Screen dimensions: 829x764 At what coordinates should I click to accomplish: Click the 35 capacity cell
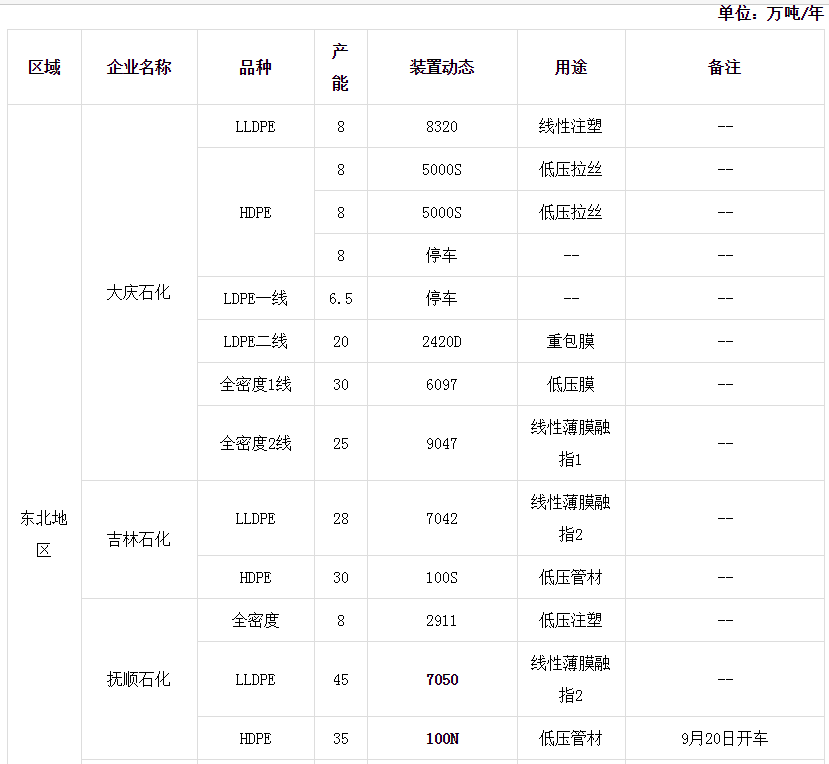(x=340, y=739)
